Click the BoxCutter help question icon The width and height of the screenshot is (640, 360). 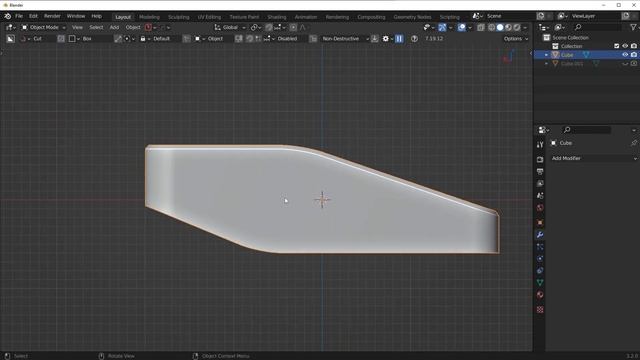click(x=414, y=39)
